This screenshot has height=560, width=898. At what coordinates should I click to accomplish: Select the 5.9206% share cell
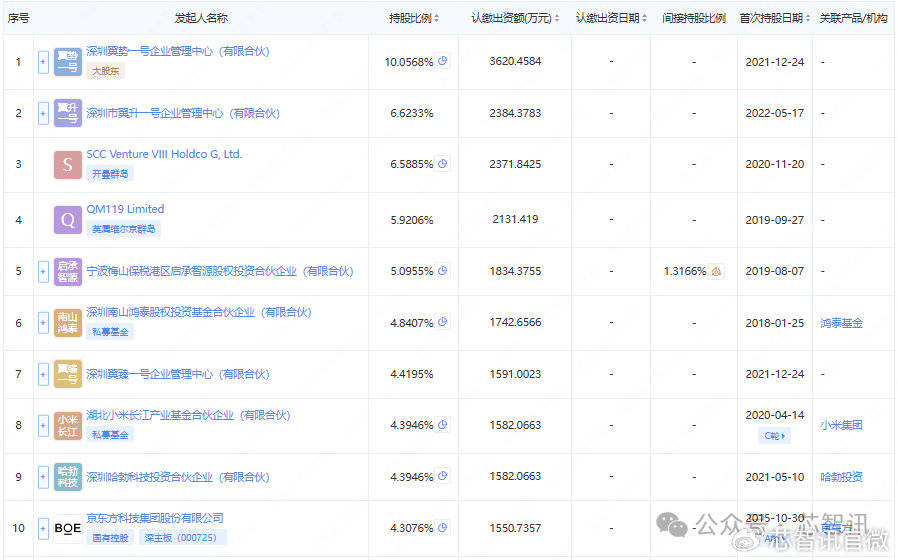pos(412,220)
